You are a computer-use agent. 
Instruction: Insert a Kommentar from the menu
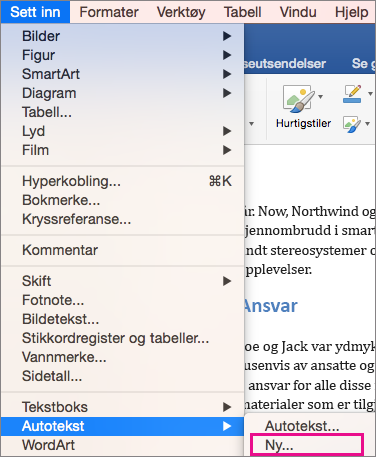tap(122, 250)
